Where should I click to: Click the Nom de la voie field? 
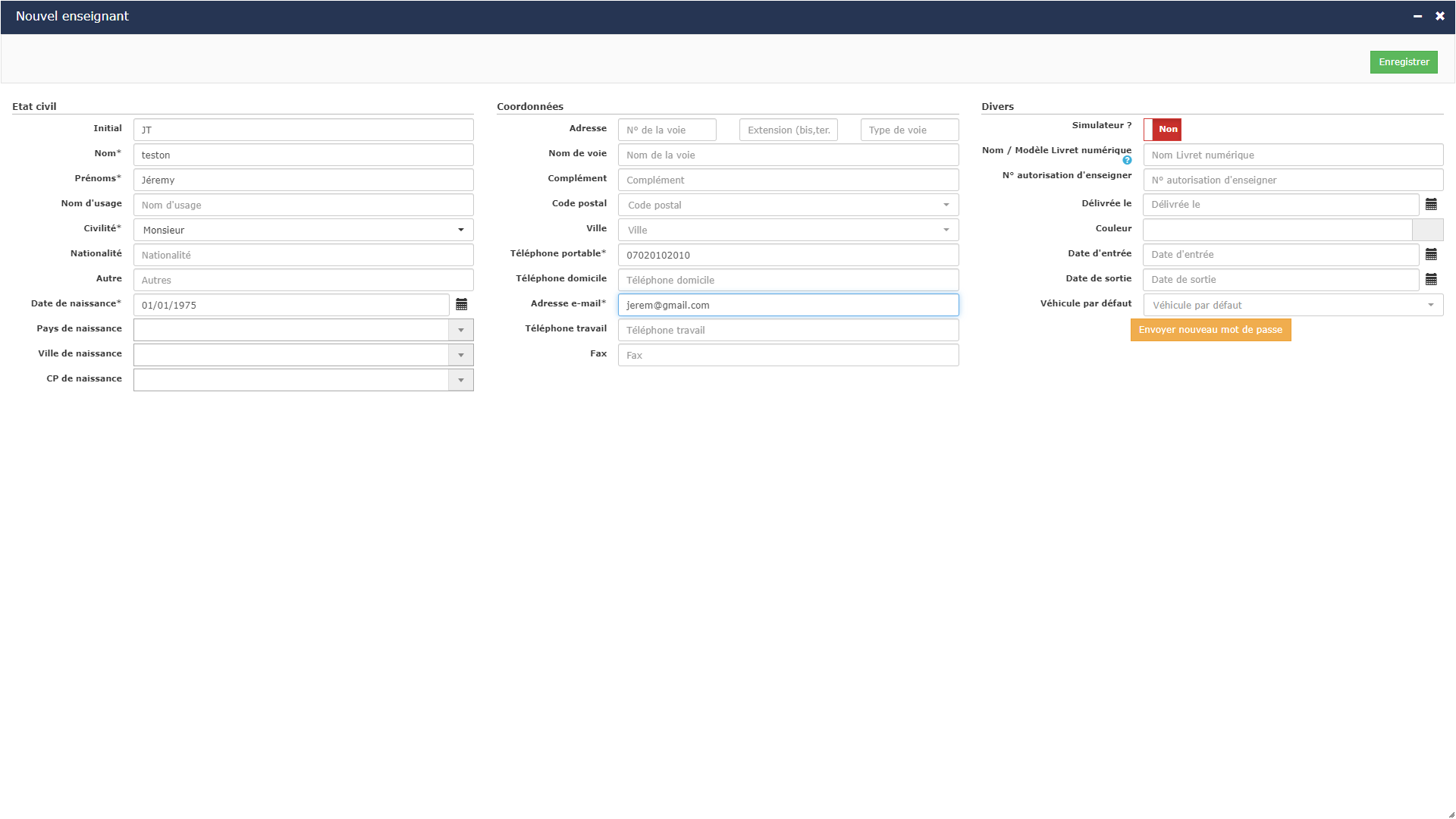coord(789,155)
